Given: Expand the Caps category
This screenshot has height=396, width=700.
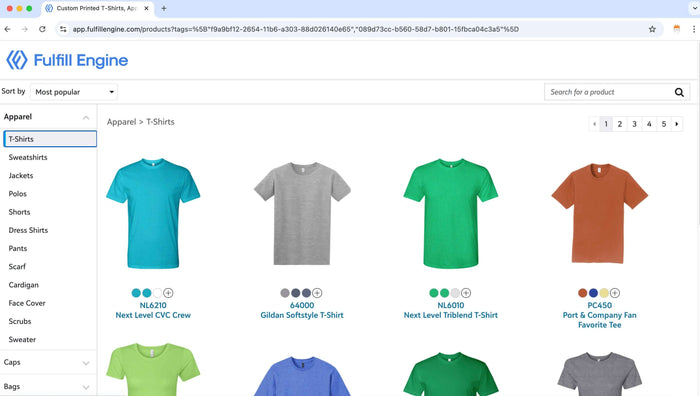Looking at the screenshot, I should 86,363.
